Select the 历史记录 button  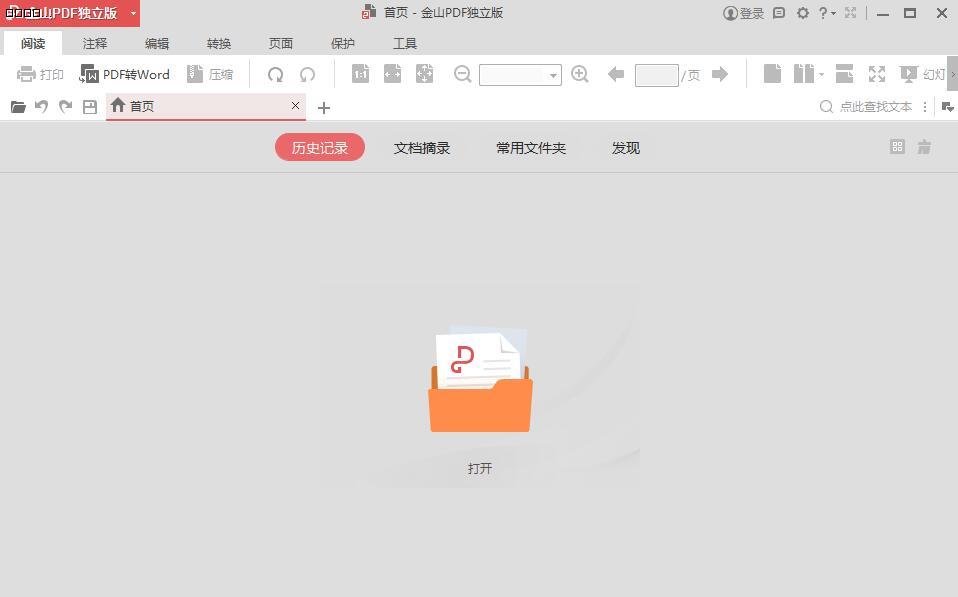[x=320, y=148]
